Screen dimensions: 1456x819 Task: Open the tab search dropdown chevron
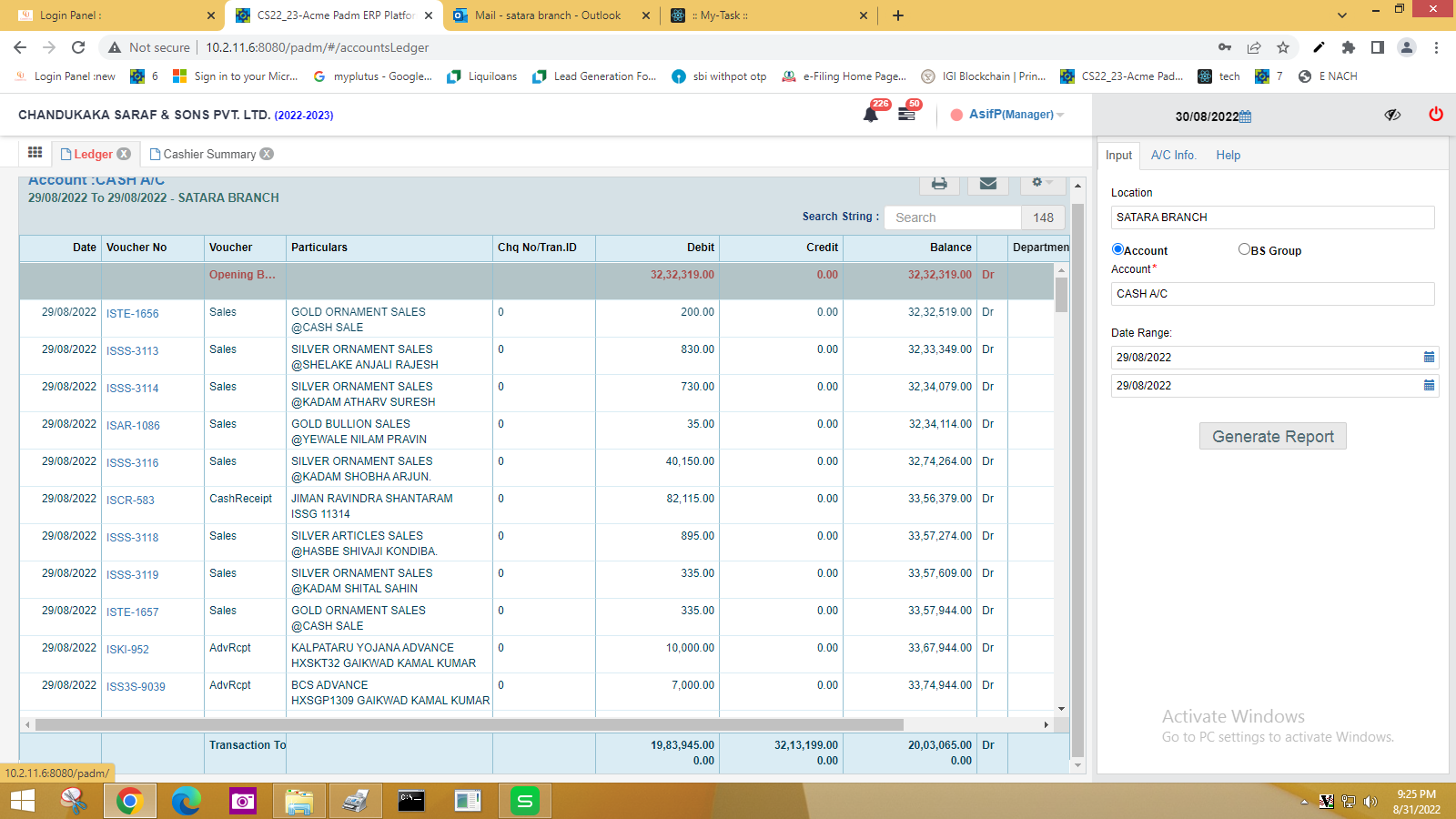(1341, 15)
